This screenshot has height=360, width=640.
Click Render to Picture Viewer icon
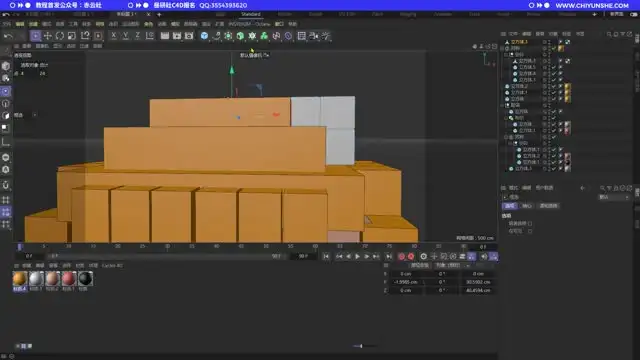[x=177, y=36]
